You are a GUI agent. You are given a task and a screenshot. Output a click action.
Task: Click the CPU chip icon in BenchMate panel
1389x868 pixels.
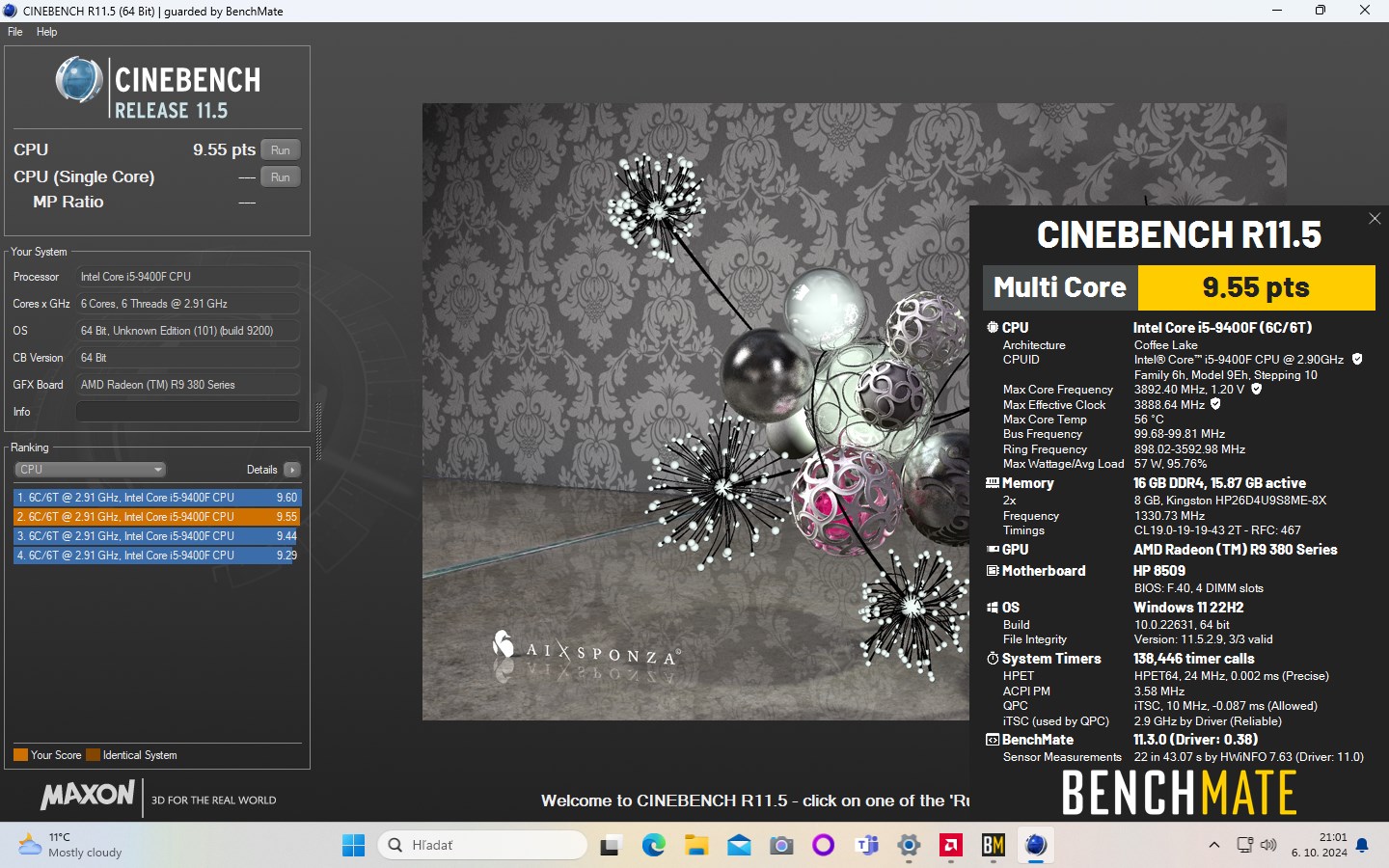[992, 328]
